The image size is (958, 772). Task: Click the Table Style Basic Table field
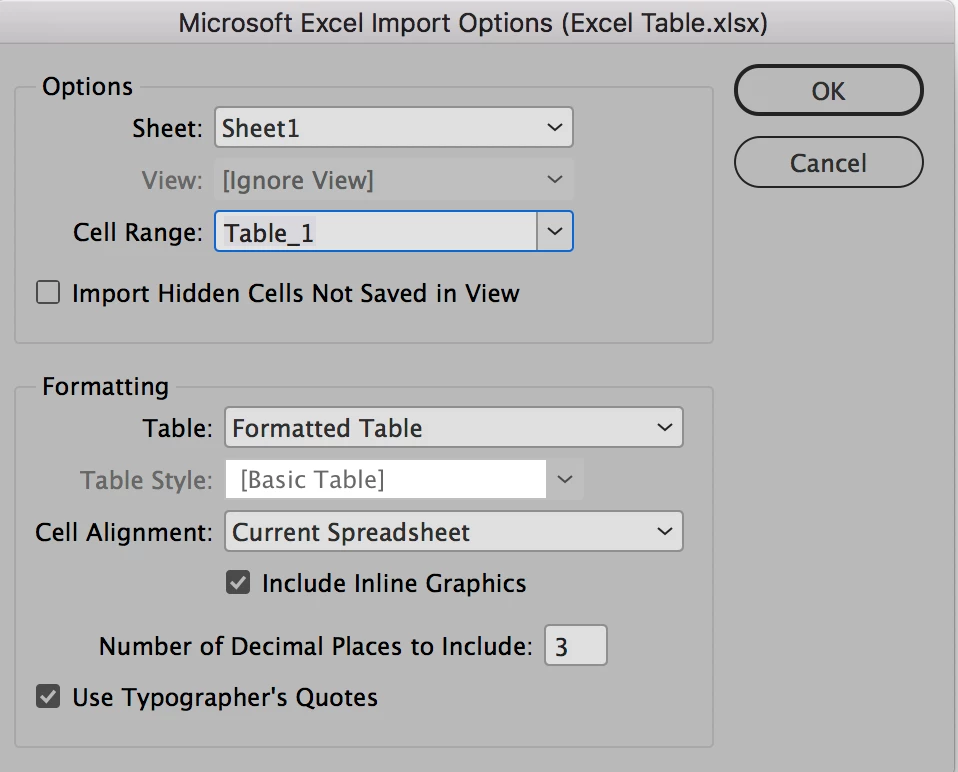(x=386, y=480)
